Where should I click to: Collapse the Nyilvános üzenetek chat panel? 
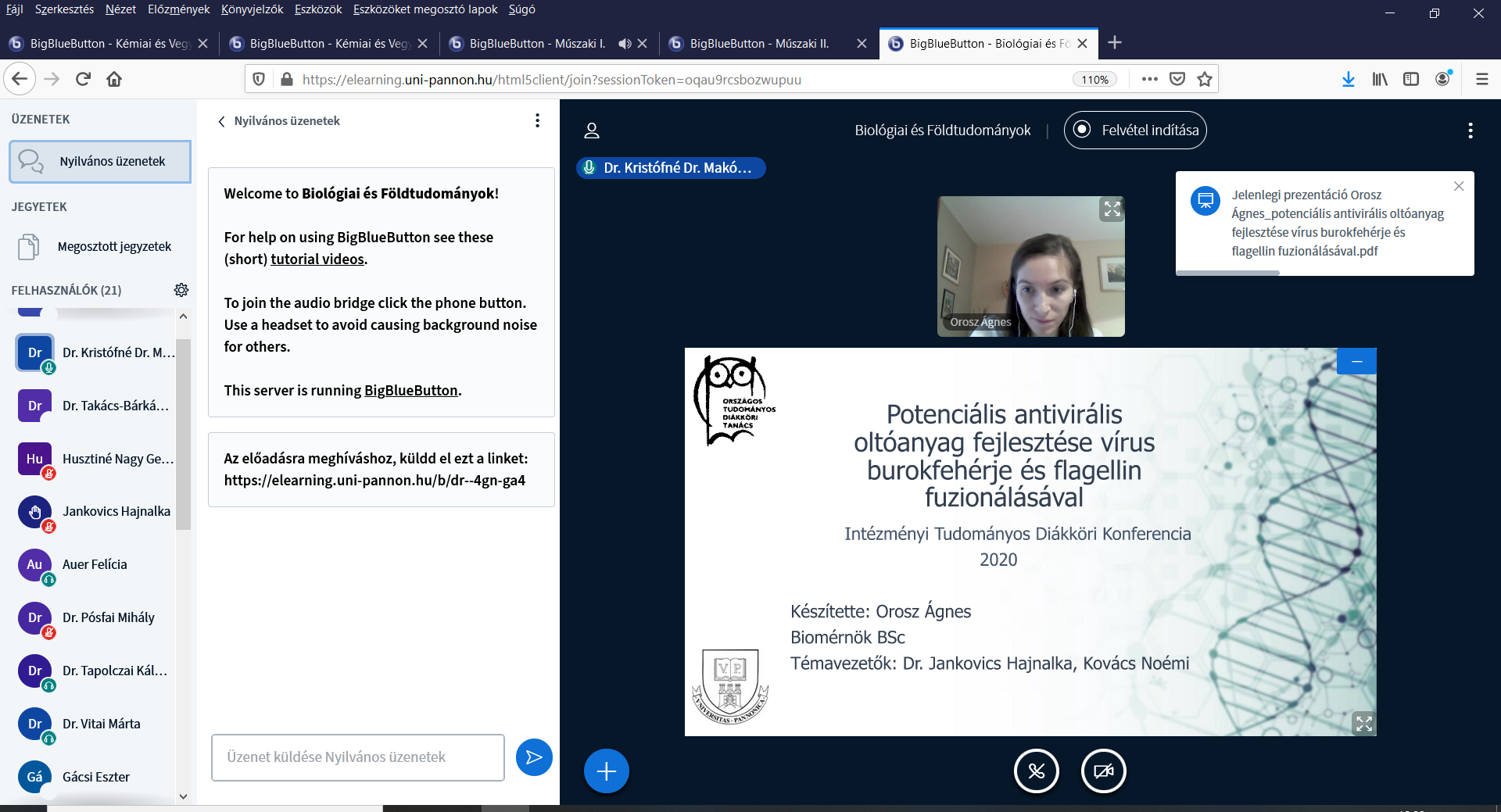pyautogui.click(x=222, y=121)
